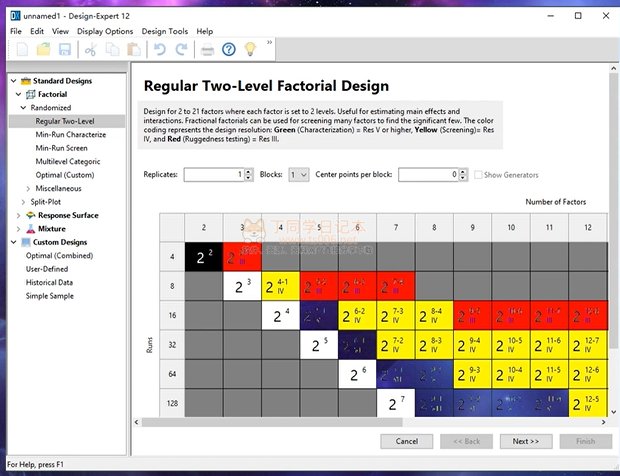Screen dimensions: 620x476
Task: Click the Save disk icon
Action: tap(64, 49)
